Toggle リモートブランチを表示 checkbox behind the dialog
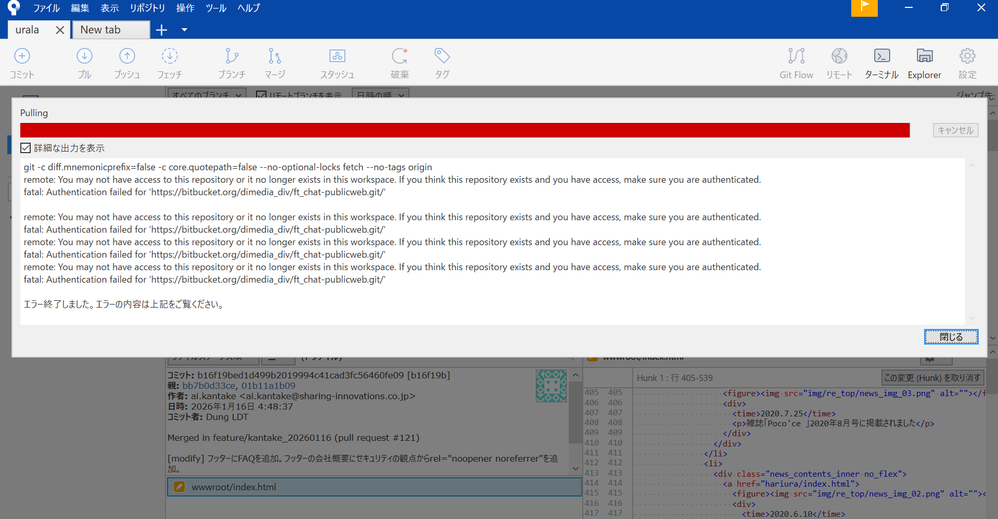 pos(261,95)
